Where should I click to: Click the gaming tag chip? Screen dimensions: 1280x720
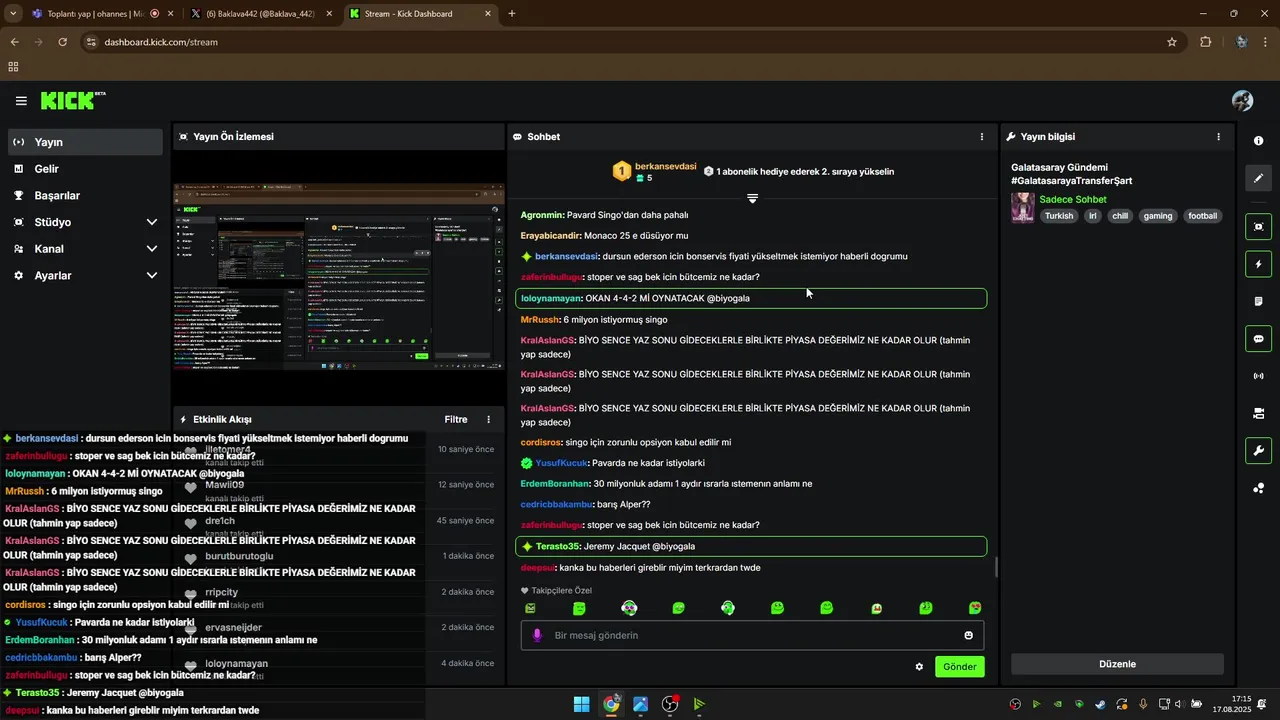tap(1158, 216)
